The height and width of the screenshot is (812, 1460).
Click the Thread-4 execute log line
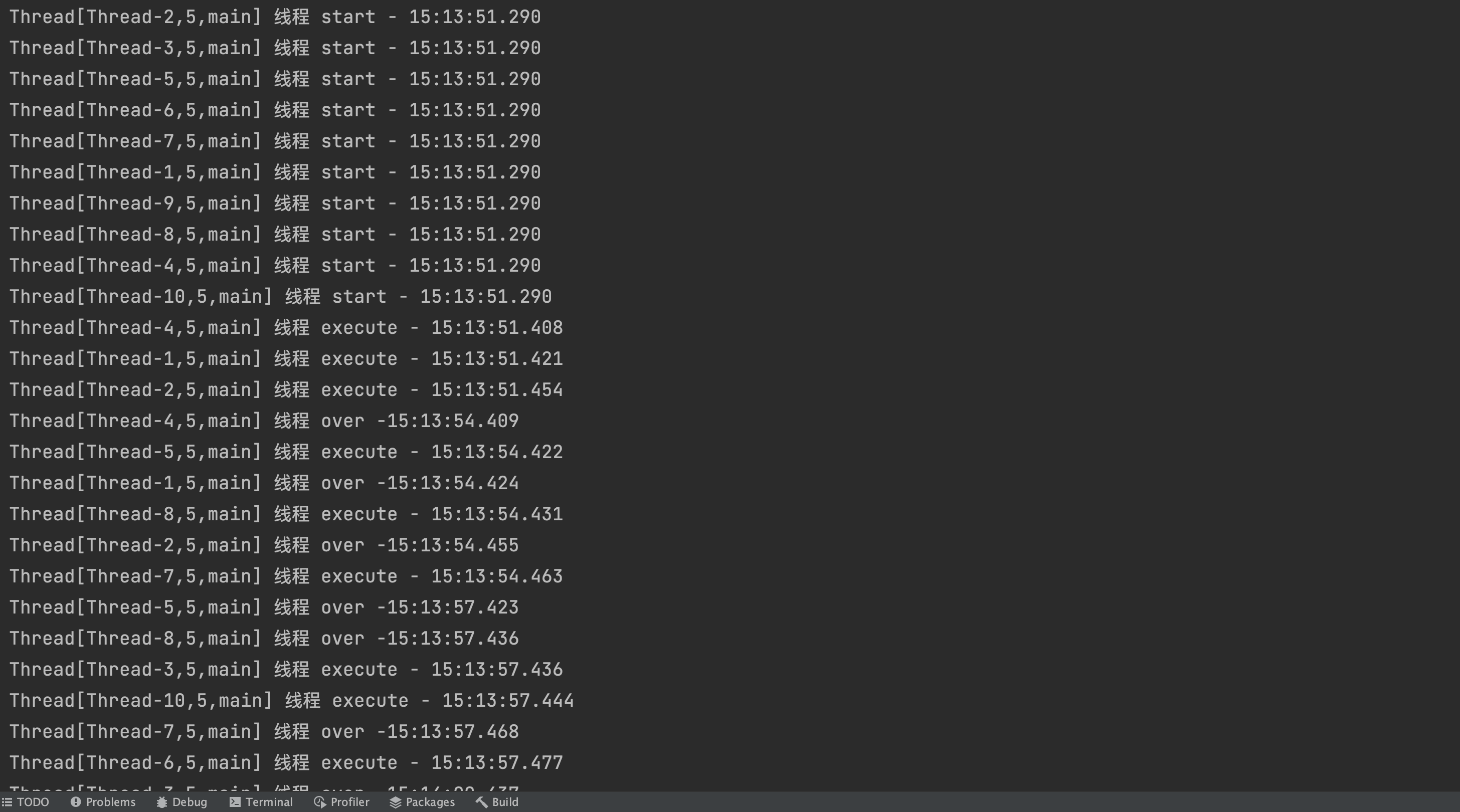pyautogui.click(x=286, y=328)
